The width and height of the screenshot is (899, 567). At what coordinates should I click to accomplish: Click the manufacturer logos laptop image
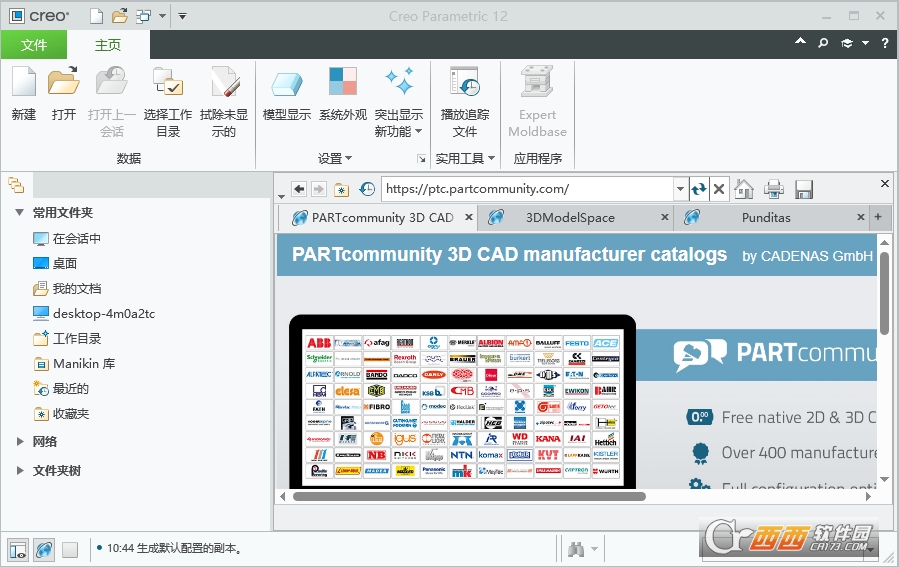[x=463, y=402]
